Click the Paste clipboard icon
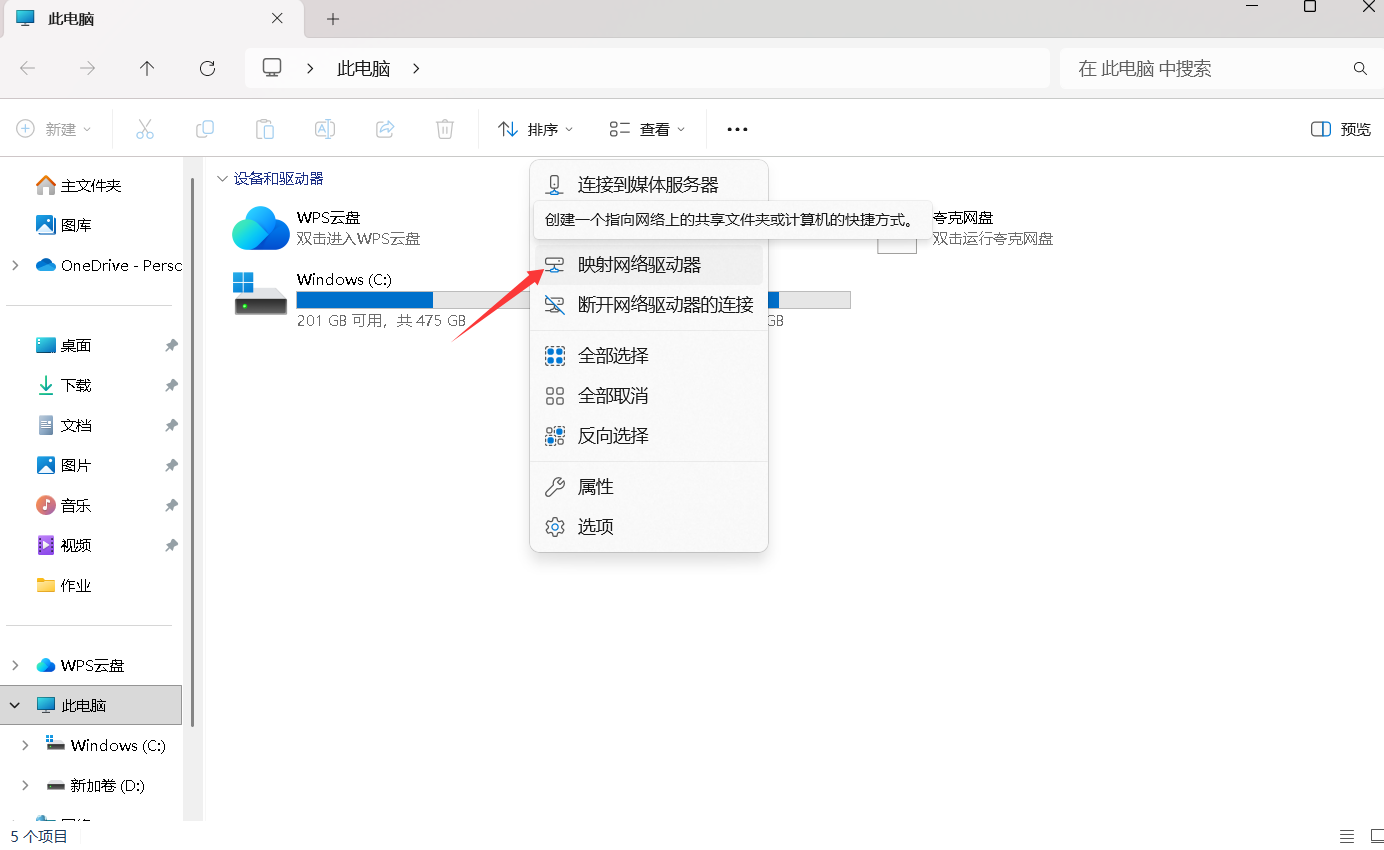The height and width of the screenshot is (850, 1384). pyautogui.click(x=265, y=129)
